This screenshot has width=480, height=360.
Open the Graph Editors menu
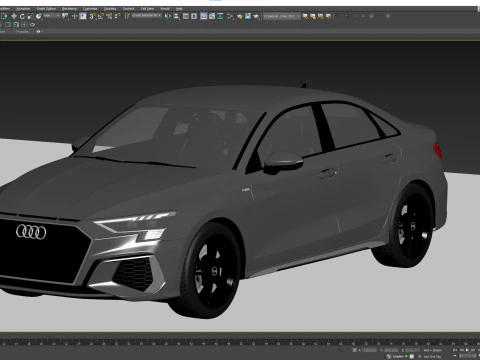point(46,9)
